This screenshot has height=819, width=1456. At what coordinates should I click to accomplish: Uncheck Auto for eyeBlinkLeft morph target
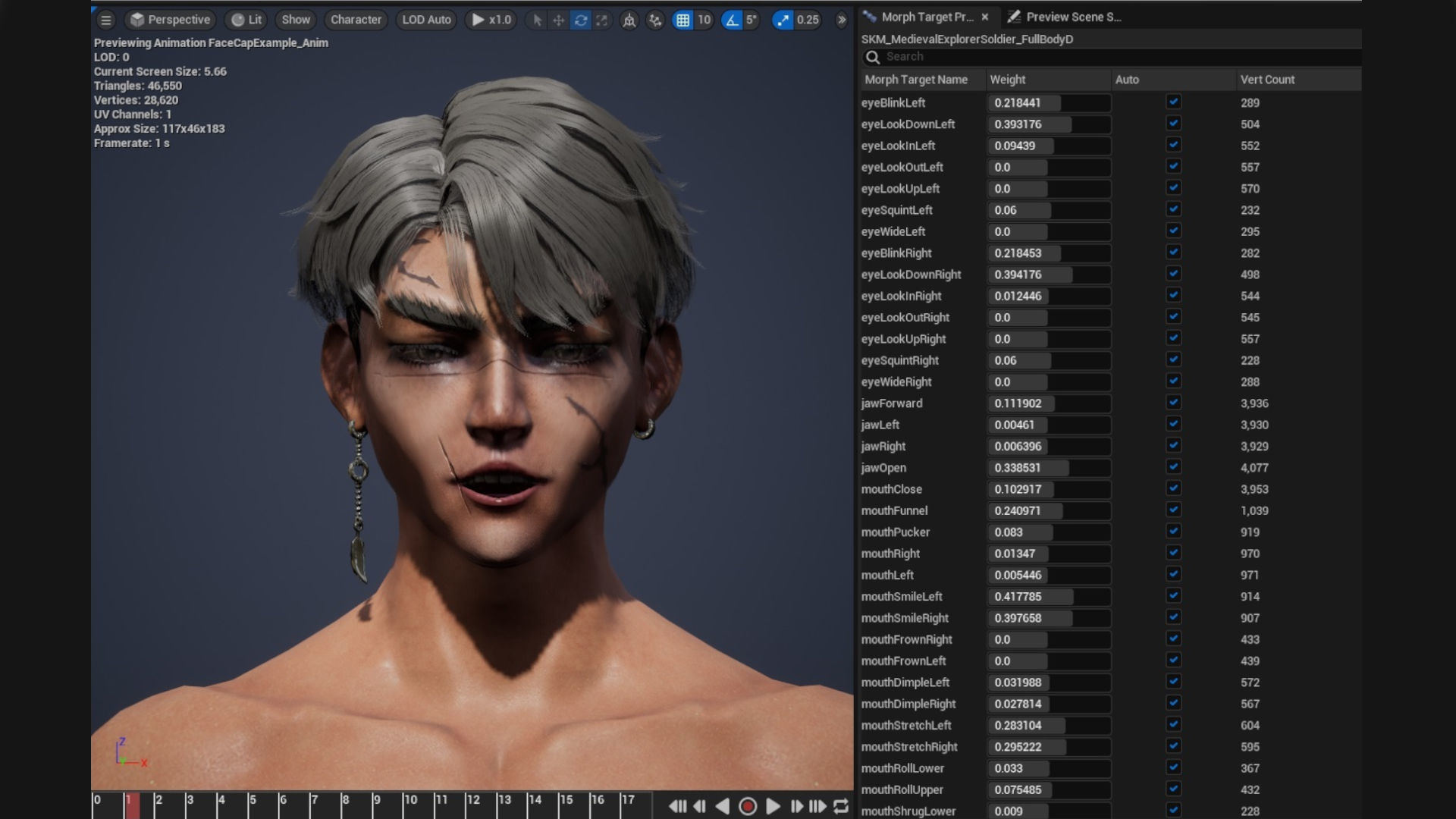point(1173,102)
